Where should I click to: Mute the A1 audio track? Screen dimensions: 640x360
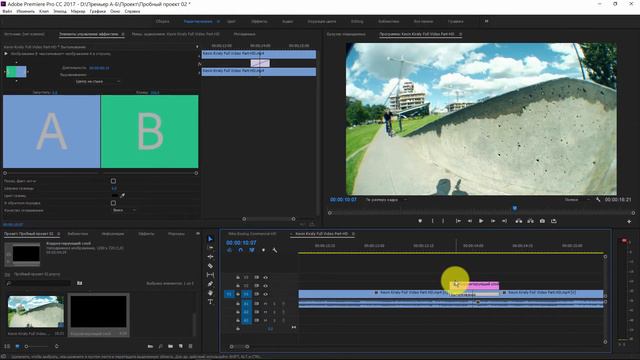[265, 304]
